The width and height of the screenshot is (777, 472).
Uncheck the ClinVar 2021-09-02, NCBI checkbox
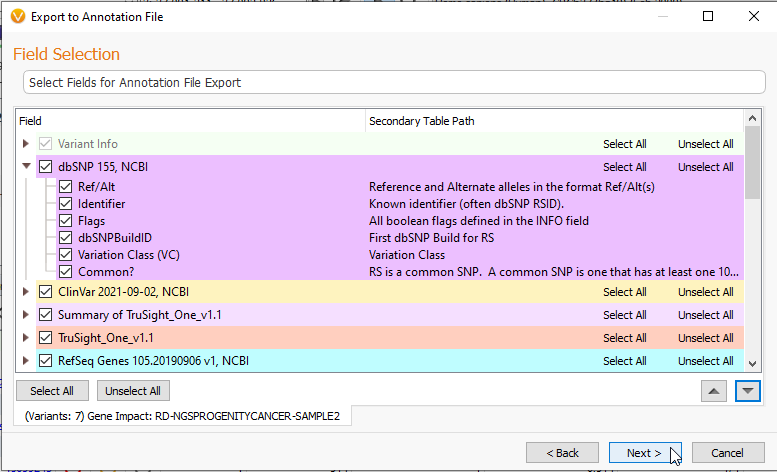click(x=45, y=292)
